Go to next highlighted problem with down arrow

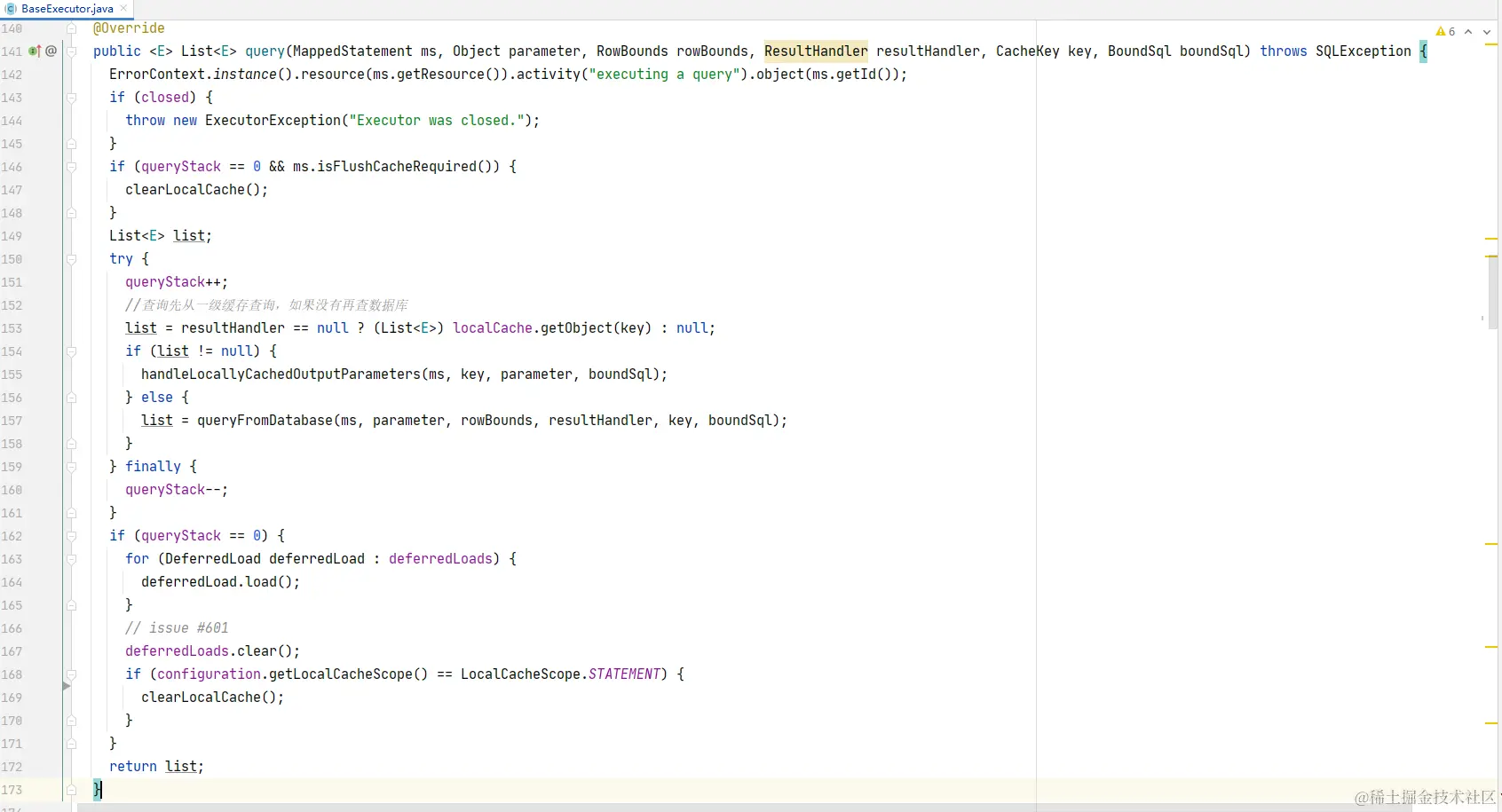1487,32
